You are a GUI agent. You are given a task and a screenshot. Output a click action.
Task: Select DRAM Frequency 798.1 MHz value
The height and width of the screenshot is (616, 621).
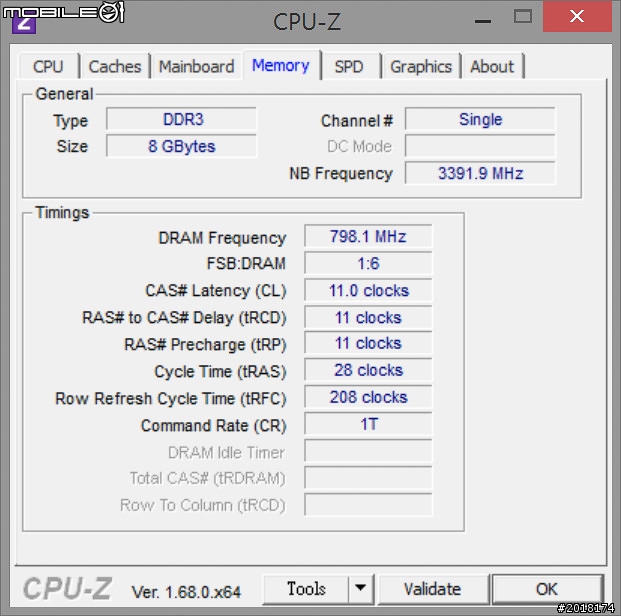pyautogui.click(x=368, y=236)
